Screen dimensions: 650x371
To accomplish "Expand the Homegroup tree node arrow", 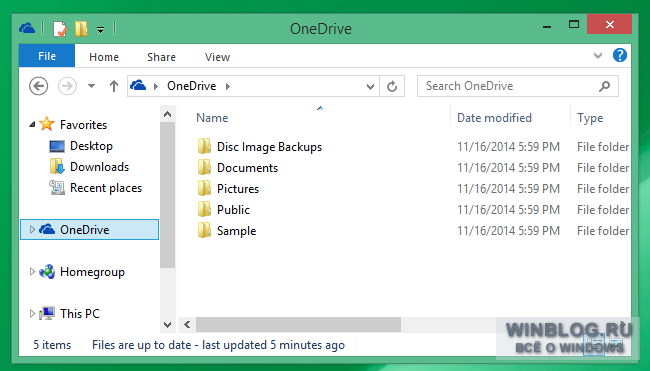I will pyautogui.click(x=32, y=272).
